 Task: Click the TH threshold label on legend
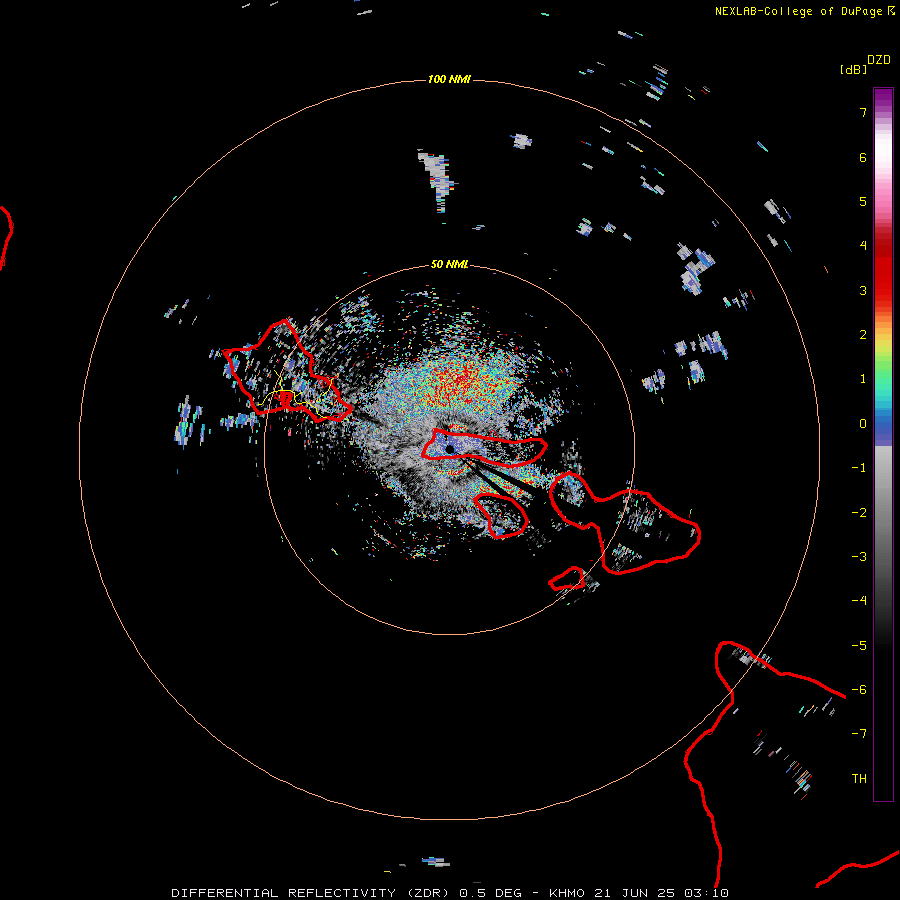[859, 779]
